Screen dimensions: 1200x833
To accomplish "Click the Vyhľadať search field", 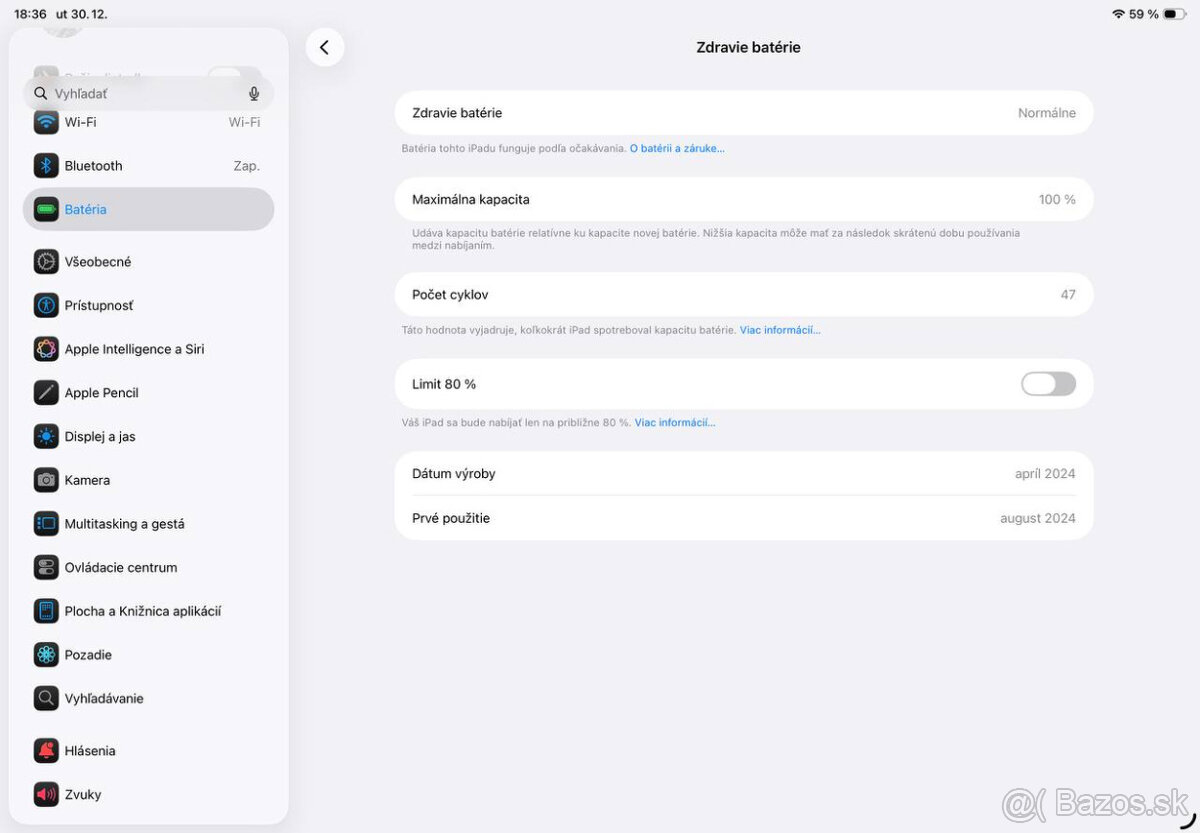I will [140, 93].
